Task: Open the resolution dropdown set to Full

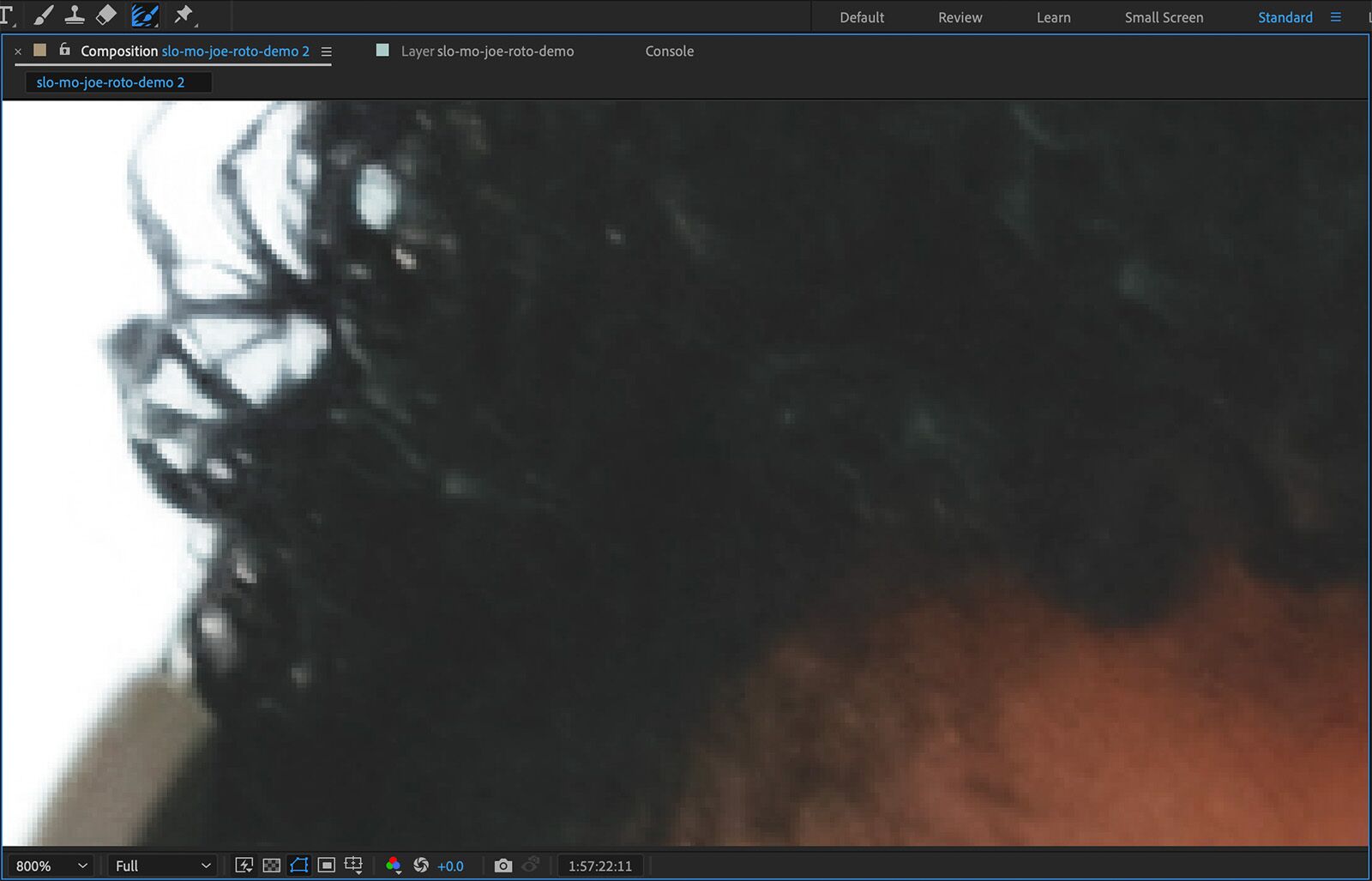Action: 161,866
